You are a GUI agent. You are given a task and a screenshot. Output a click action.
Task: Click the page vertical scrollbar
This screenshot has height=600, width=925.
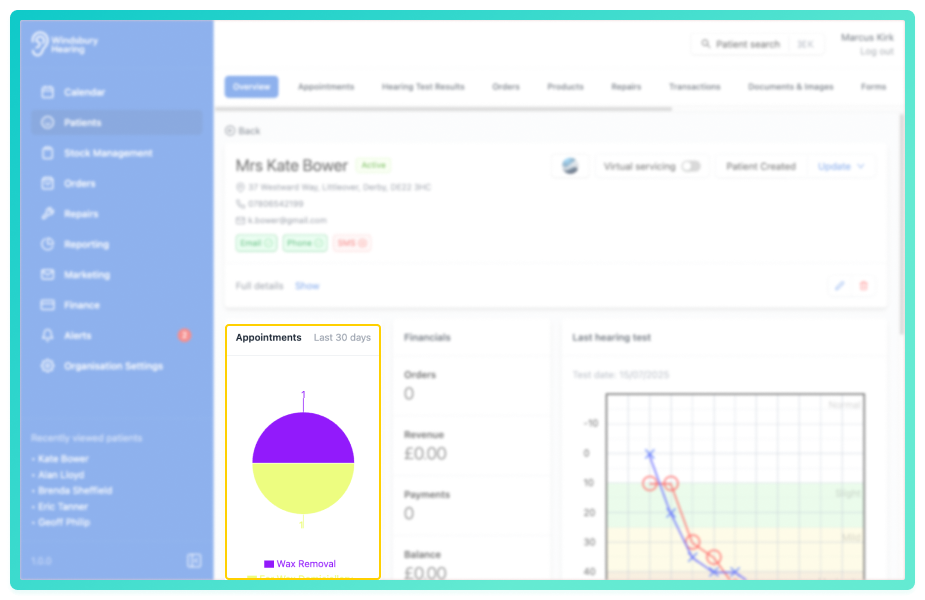pyautogui.click(x=901, y=224)
